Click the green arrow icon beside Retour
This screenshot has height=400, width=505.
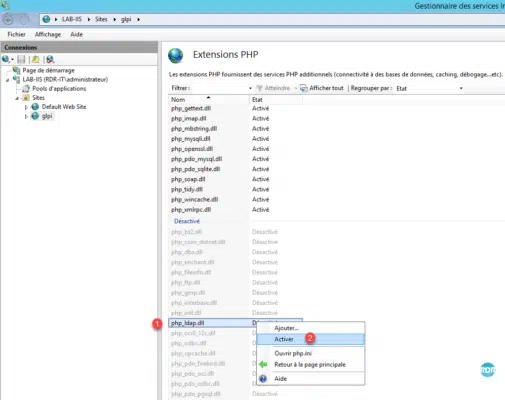(263, 364)
